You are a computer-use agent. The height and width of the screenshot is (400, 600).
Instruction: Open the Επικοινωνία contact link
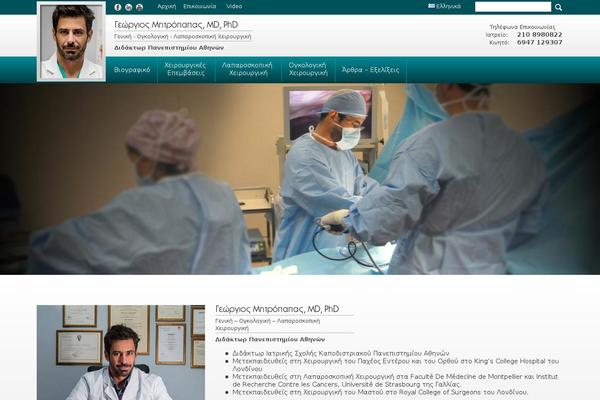point(199,7)
